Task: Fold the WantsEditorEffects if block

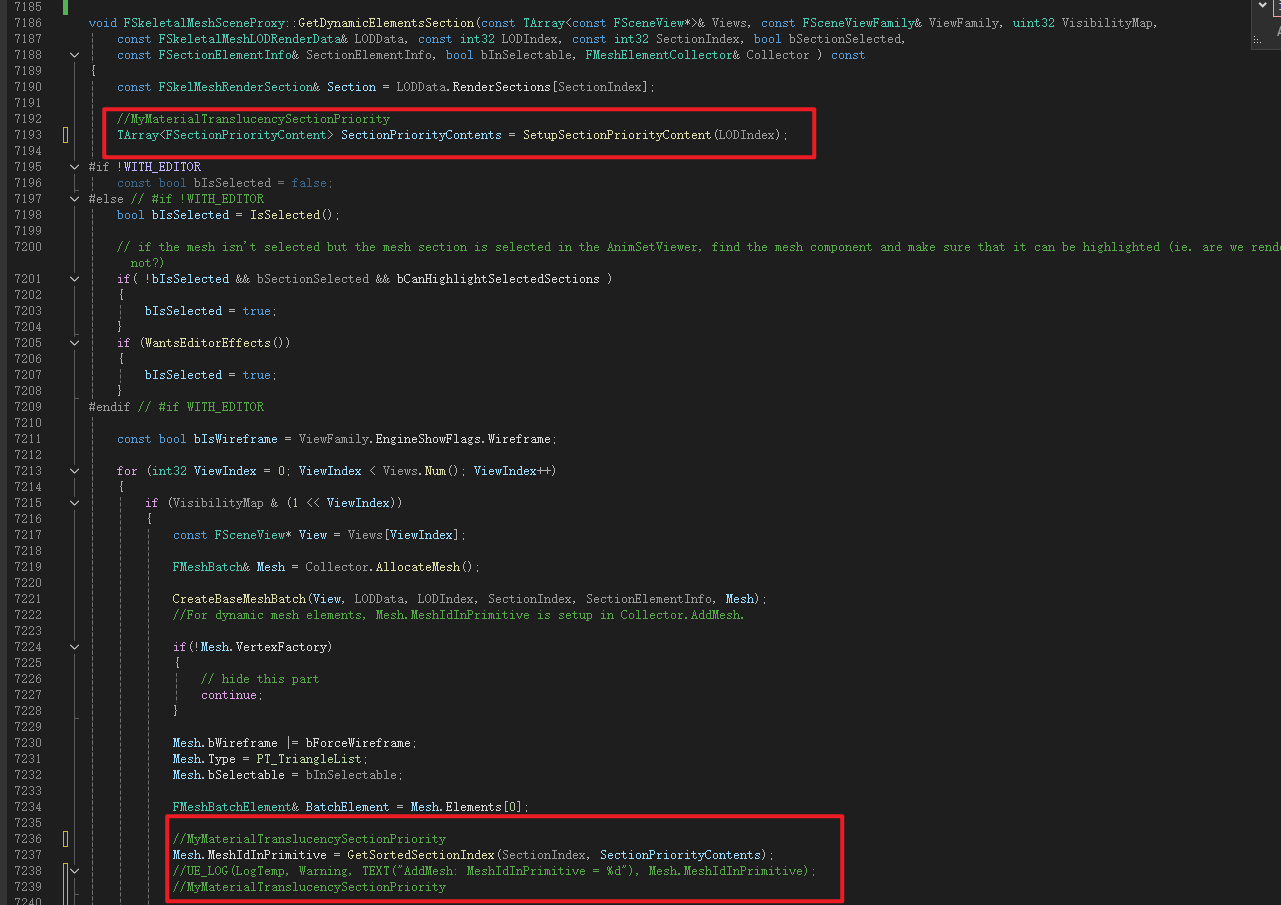Action: [x=75, y=343]
